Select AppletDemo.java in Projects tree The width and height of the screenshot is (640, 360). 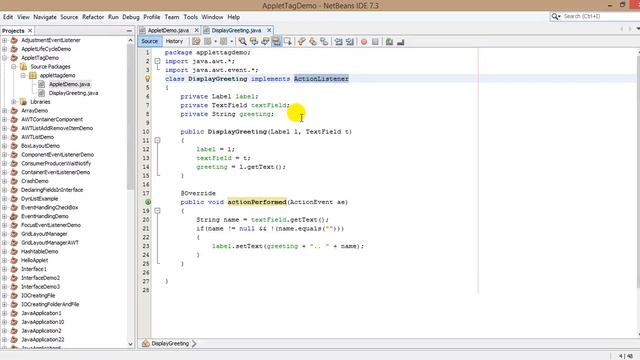(69, 84)
